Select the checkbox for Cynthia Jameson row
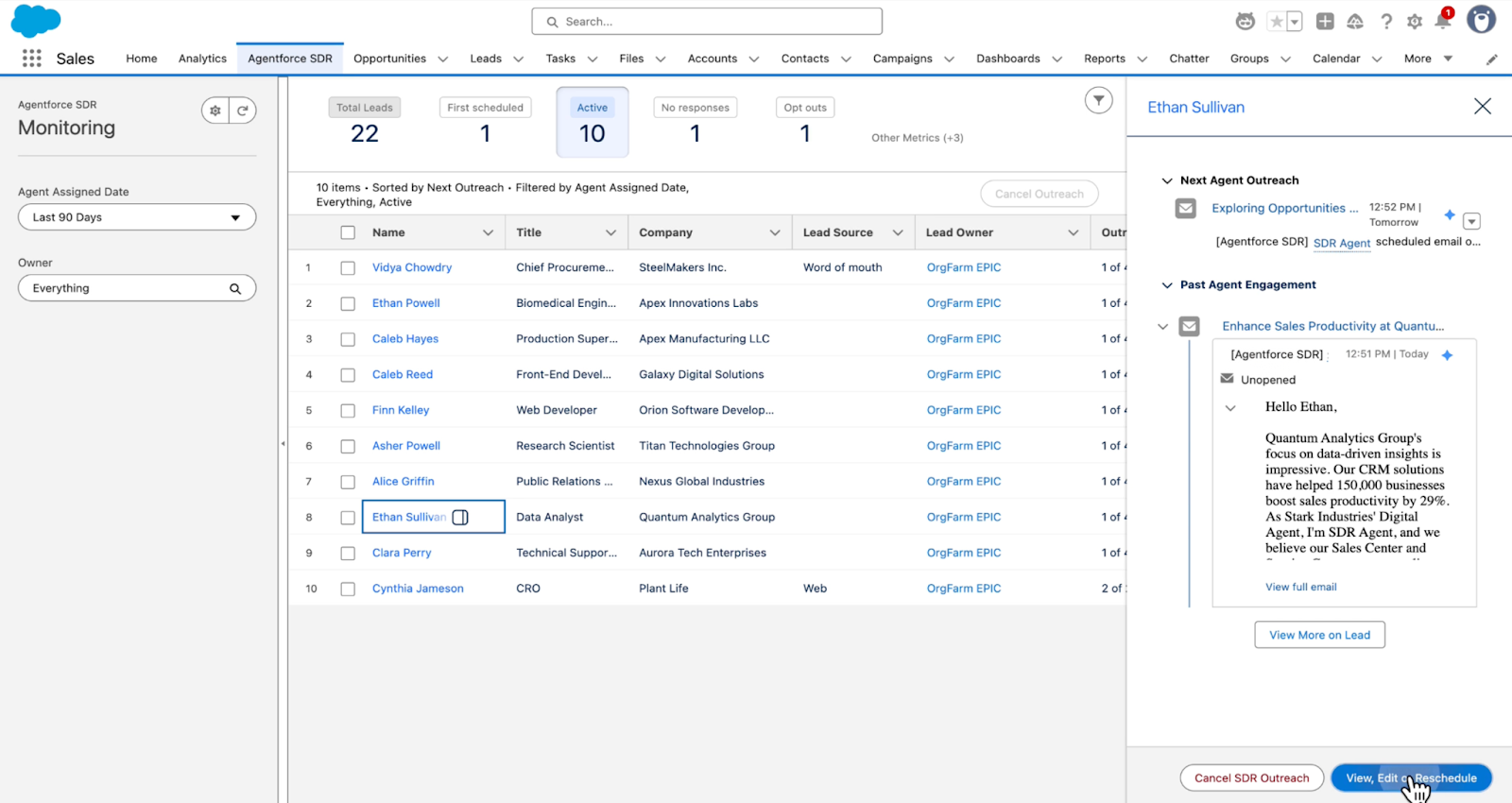1512x803 pixels. pos(348,589)
